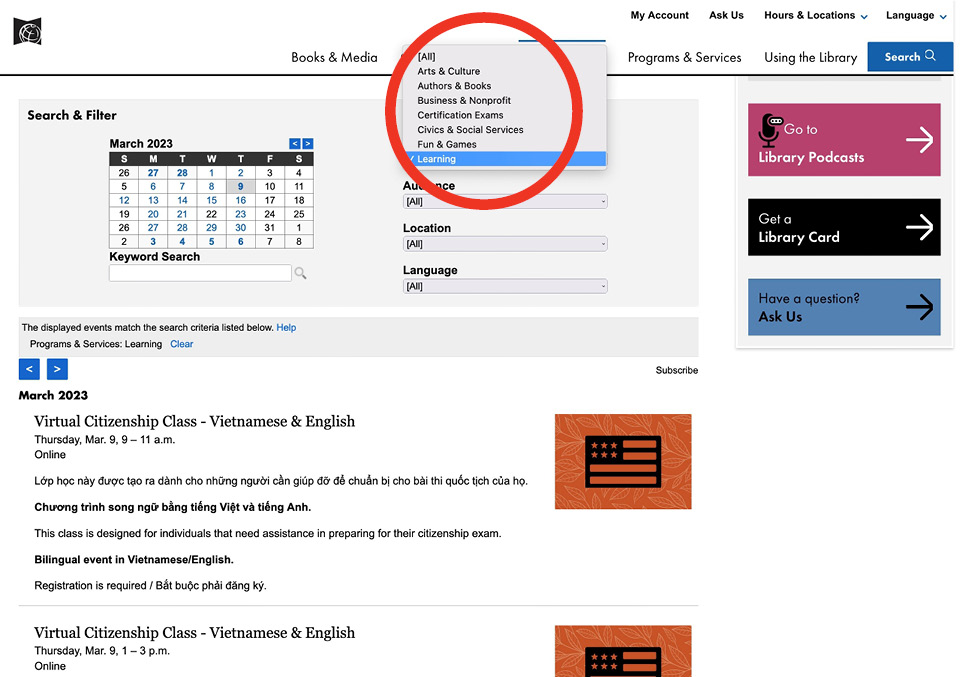966x677 pixels.
Task: Click the library logo in the top corner
Action: [x=26, y=30]
